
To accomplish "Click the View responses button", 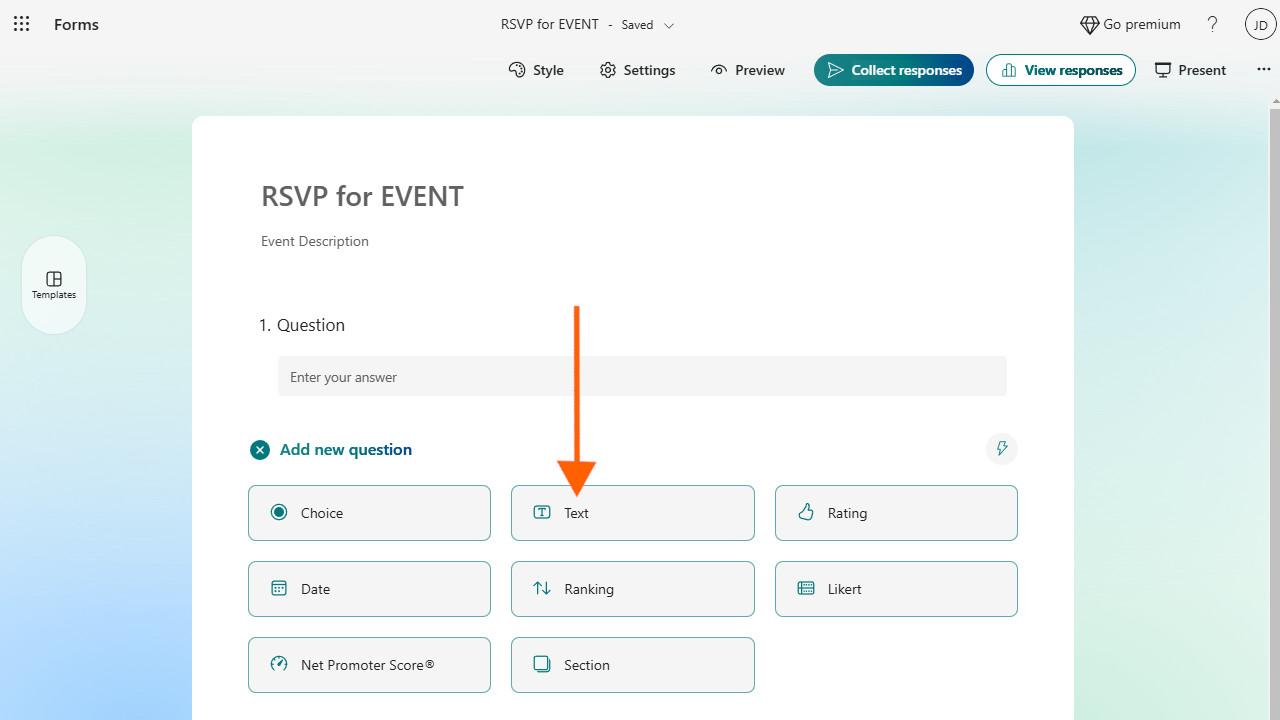I will pos(1060,70).
